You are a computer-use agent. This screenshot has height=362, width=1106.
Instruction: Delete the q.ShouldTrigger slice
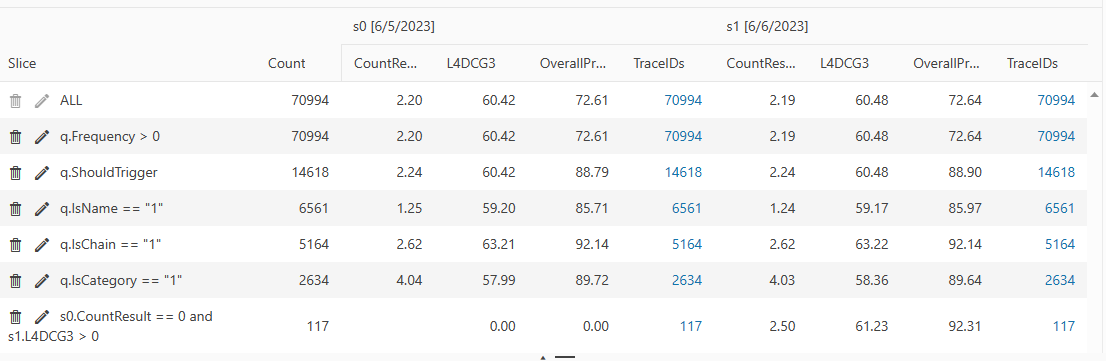point(16,172)
